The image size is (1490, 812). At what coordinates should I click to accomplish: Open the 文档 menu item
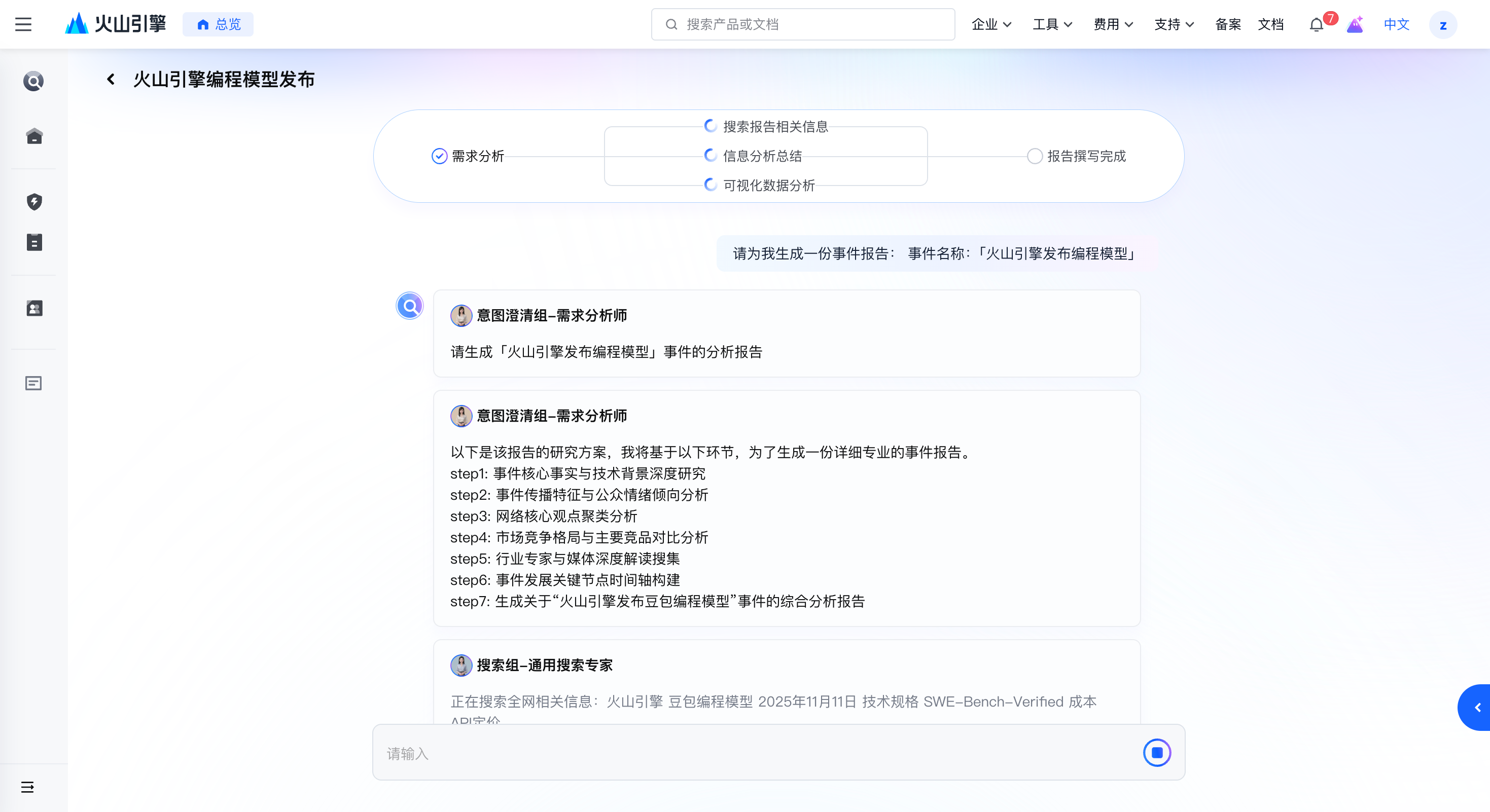tap(1270, 24)
